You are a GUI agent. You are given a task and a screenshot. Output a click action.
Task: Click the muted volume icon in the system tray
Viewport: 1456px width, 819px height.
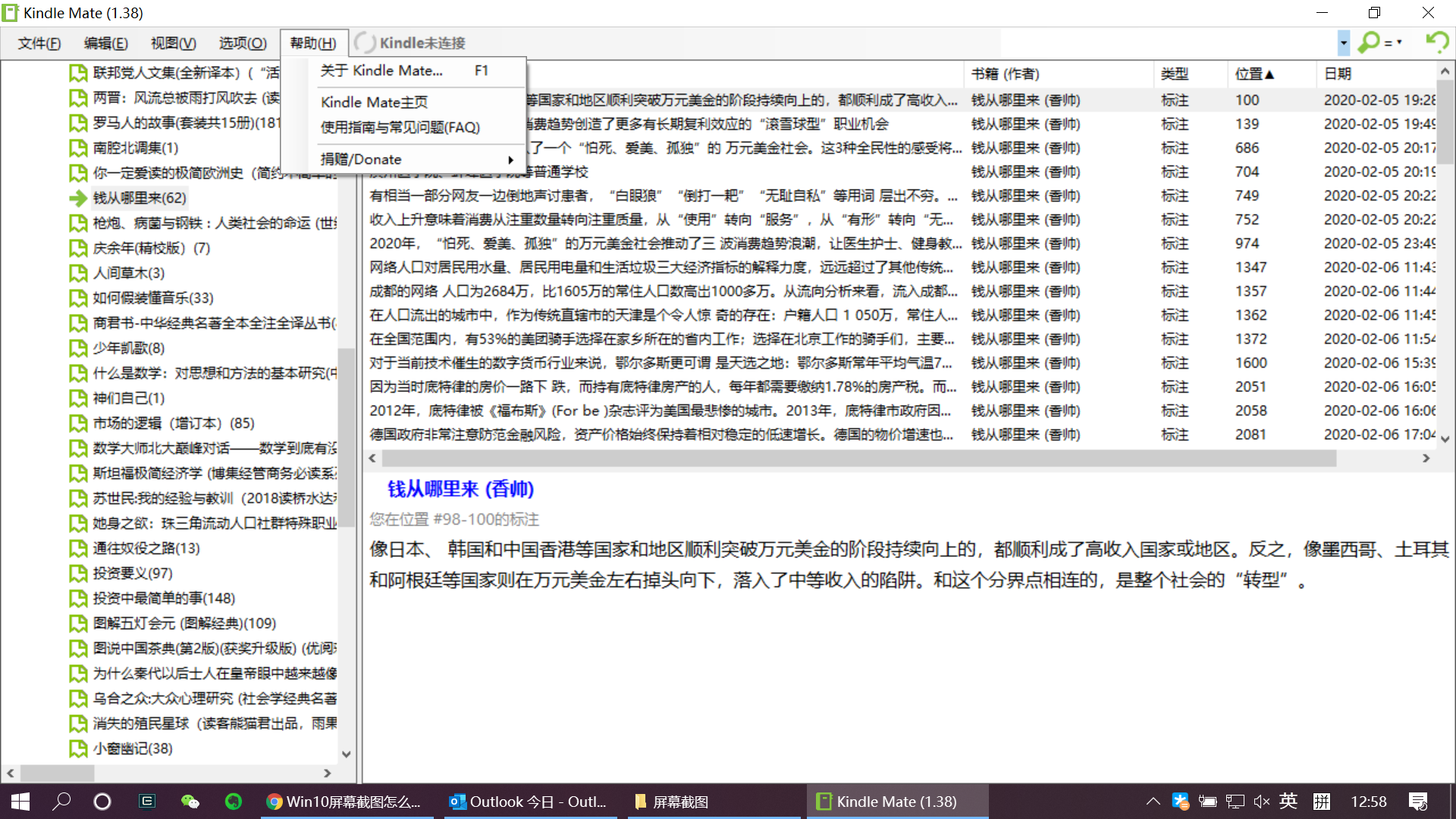click(x=1261, y=802)
